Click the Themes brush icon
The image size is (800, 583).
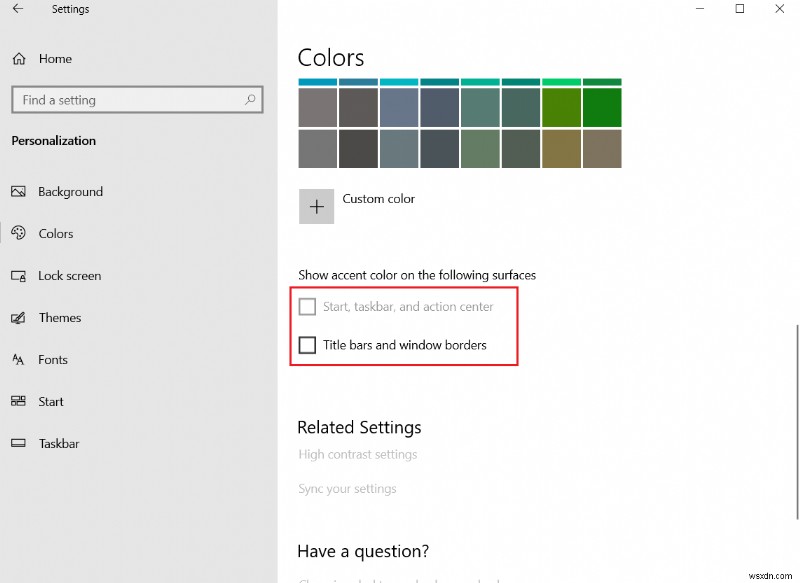coord(18,318)
